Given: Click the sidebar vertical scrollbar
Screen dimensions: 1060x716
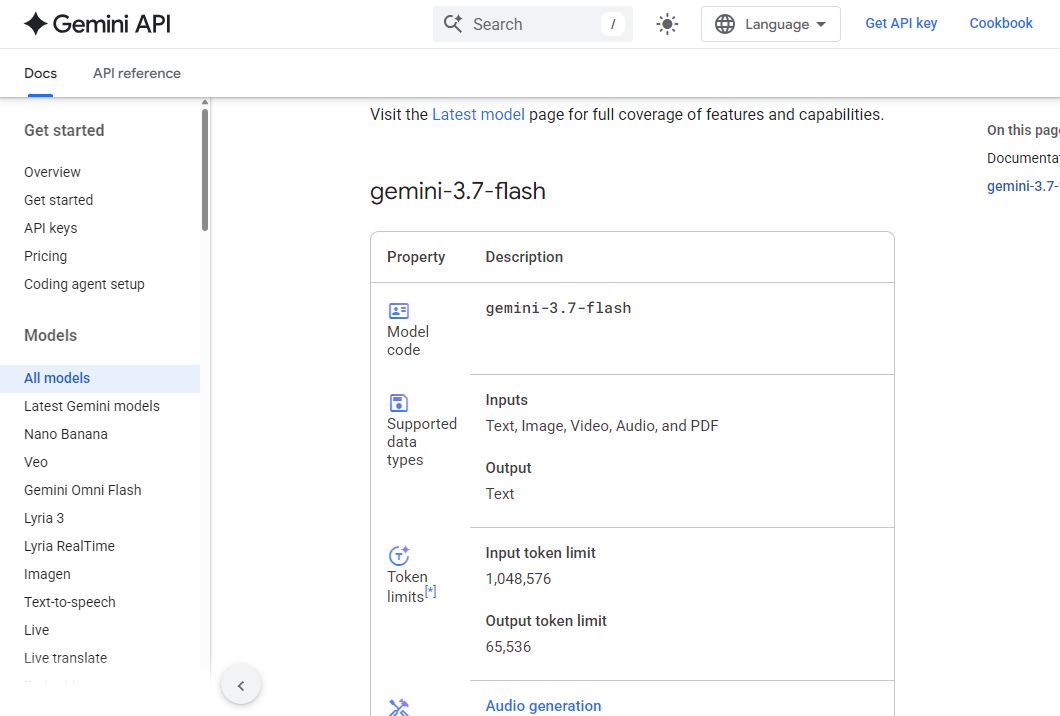Looking at the screenshot, I should pos(205,170).
